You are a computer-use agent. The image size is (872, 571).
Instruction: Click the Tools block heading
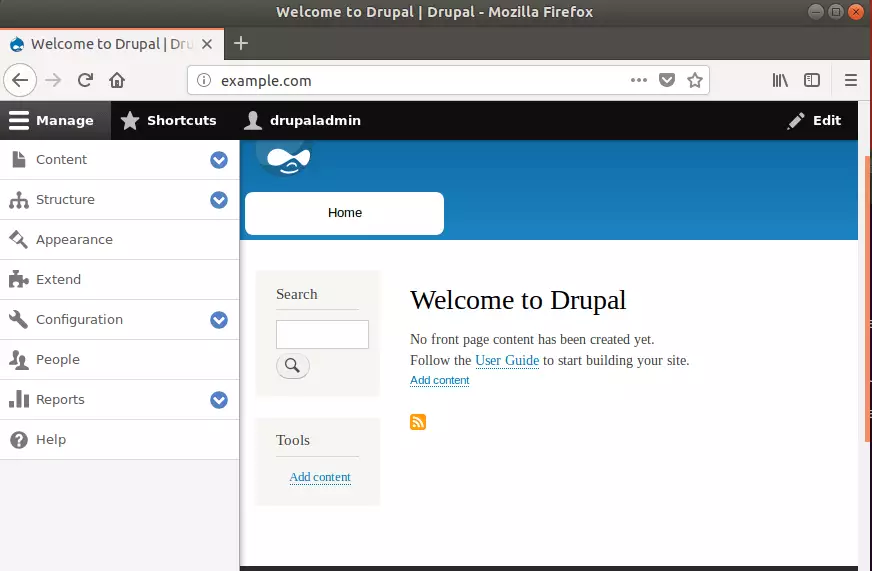[x=293, y=440]
